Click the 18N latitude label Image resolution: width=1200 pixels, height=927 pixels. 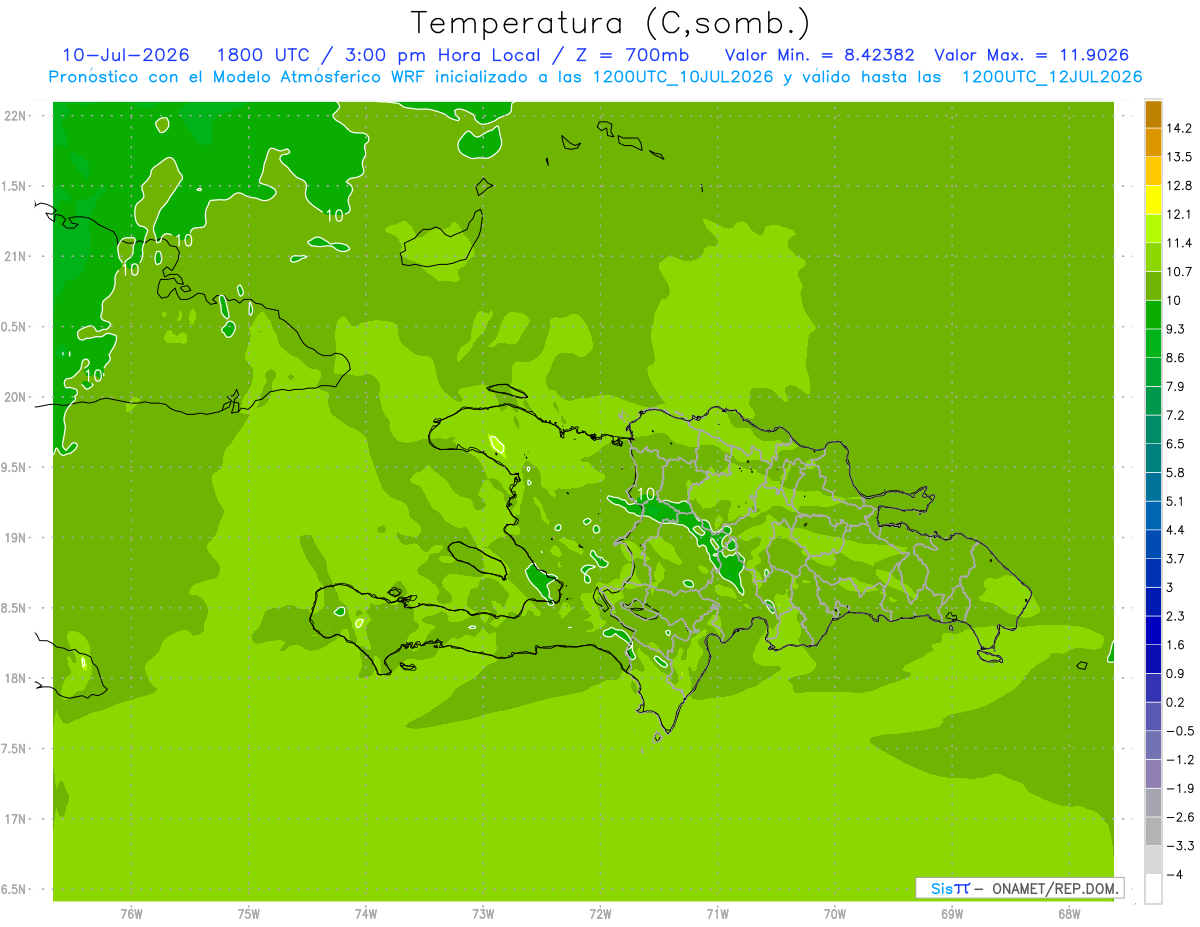(14, 678)
